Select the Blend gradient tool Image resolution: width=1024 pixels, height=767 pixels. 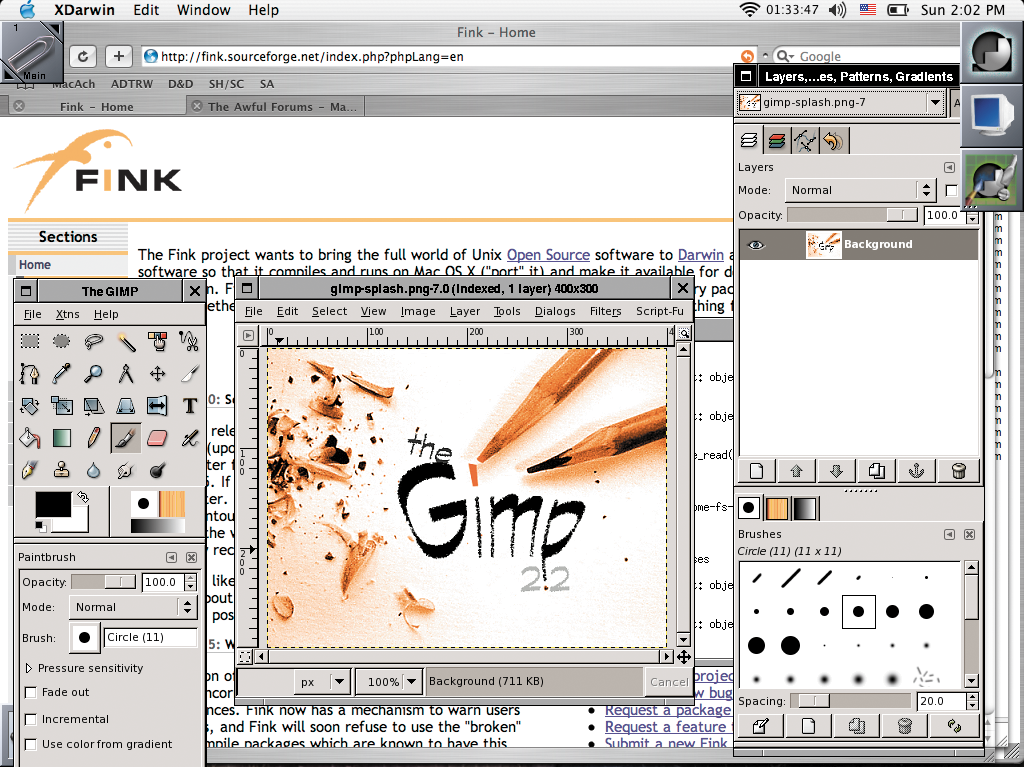pos(61,438)
